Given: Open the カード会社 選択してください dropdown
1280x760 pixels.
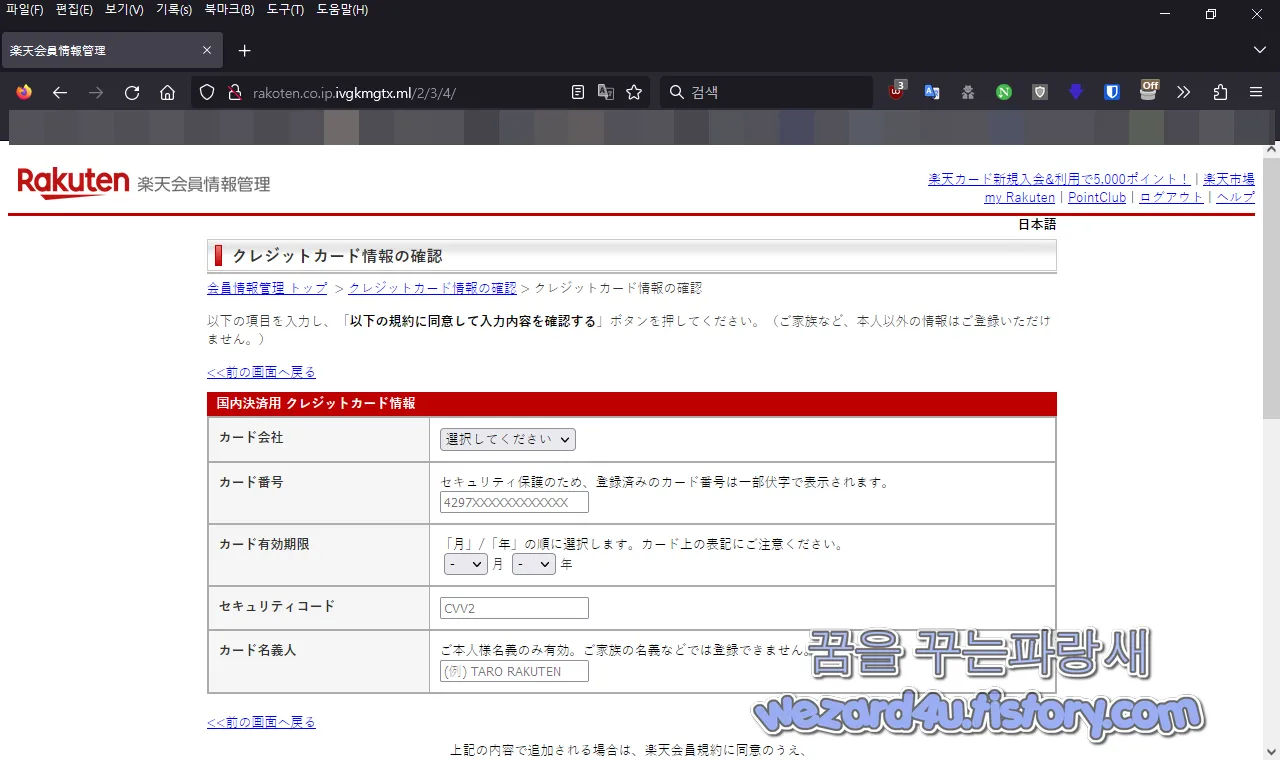Looking at the screenshot, I should tap(508, 439).
